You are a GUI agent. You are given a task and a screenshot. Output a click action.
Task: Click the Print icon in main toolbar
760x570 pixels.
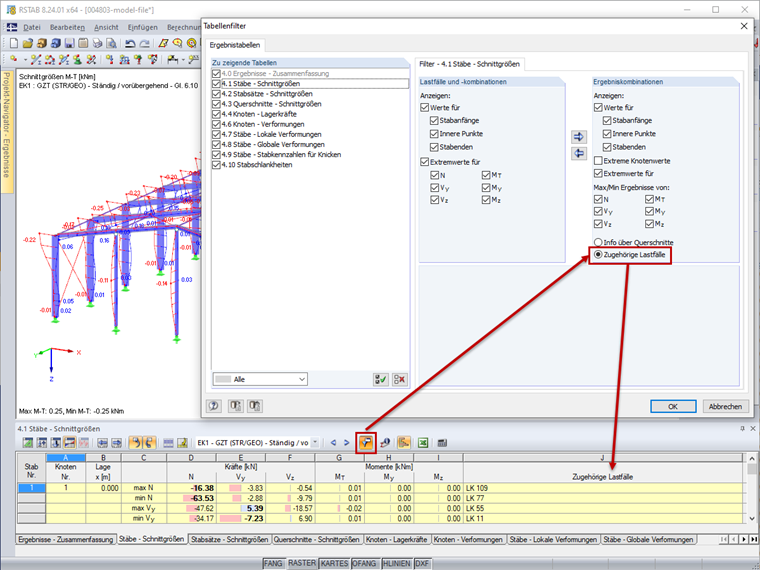point(97,43)
